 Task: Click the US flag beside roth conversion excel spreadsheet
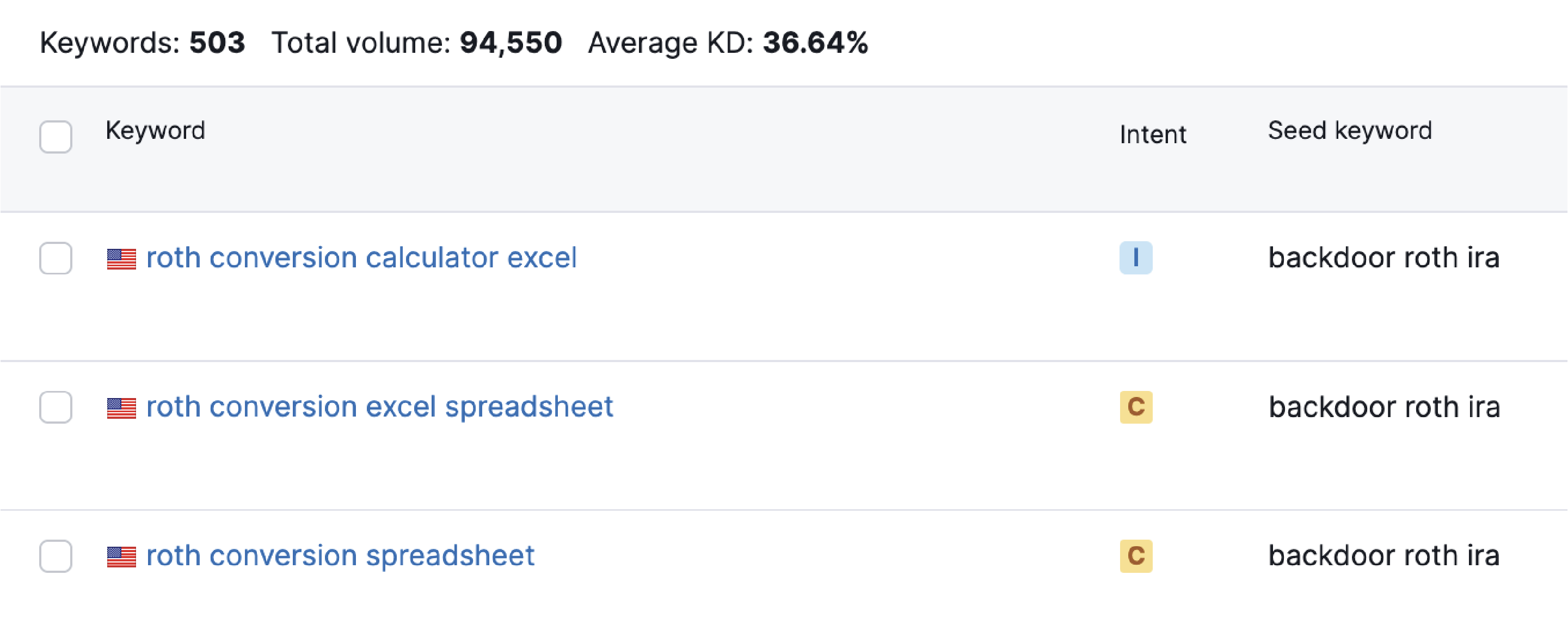[121, 408]
